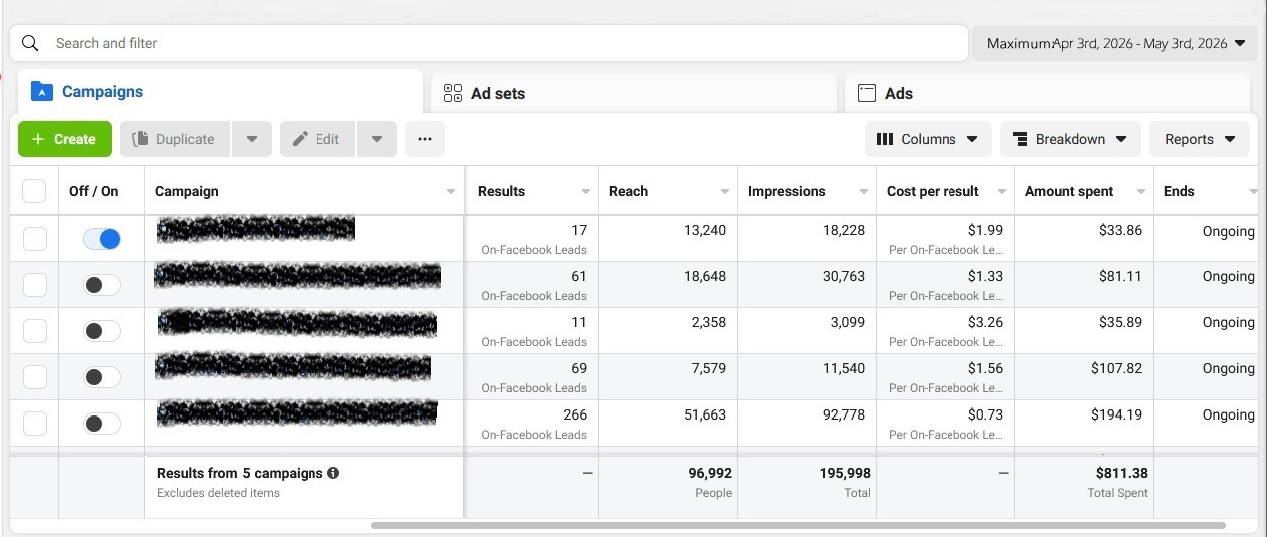Click the Campaigns folder icon
This screenshot has width=1267, height=537.
click(41, 91)
